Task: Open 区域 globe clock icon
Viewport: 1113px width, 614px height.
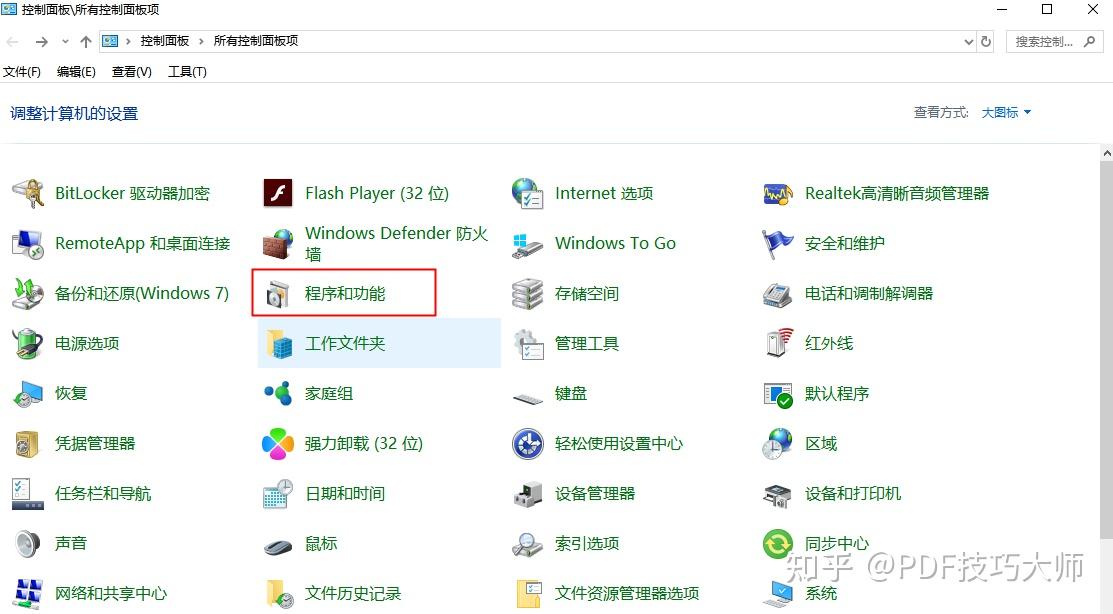Action: (778, 444)
